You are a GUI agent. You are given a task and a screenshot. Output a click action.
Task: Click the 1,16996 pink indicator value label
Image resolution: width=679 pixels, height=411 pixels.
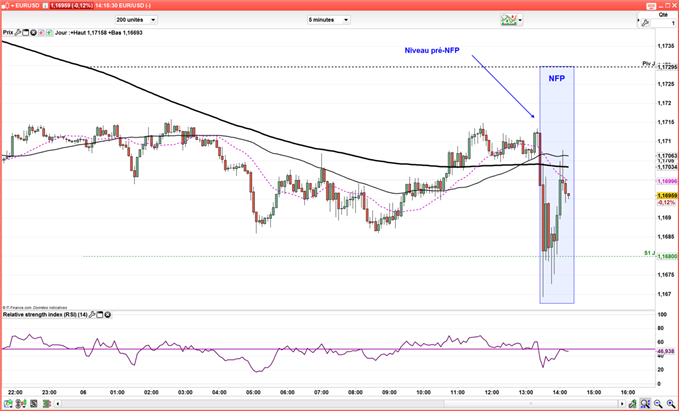pyautogui.click(x=667, y=181)
